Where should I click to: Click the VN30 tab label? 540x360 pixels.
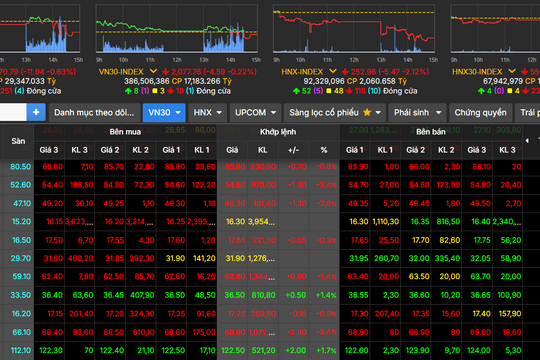(159, 113)
